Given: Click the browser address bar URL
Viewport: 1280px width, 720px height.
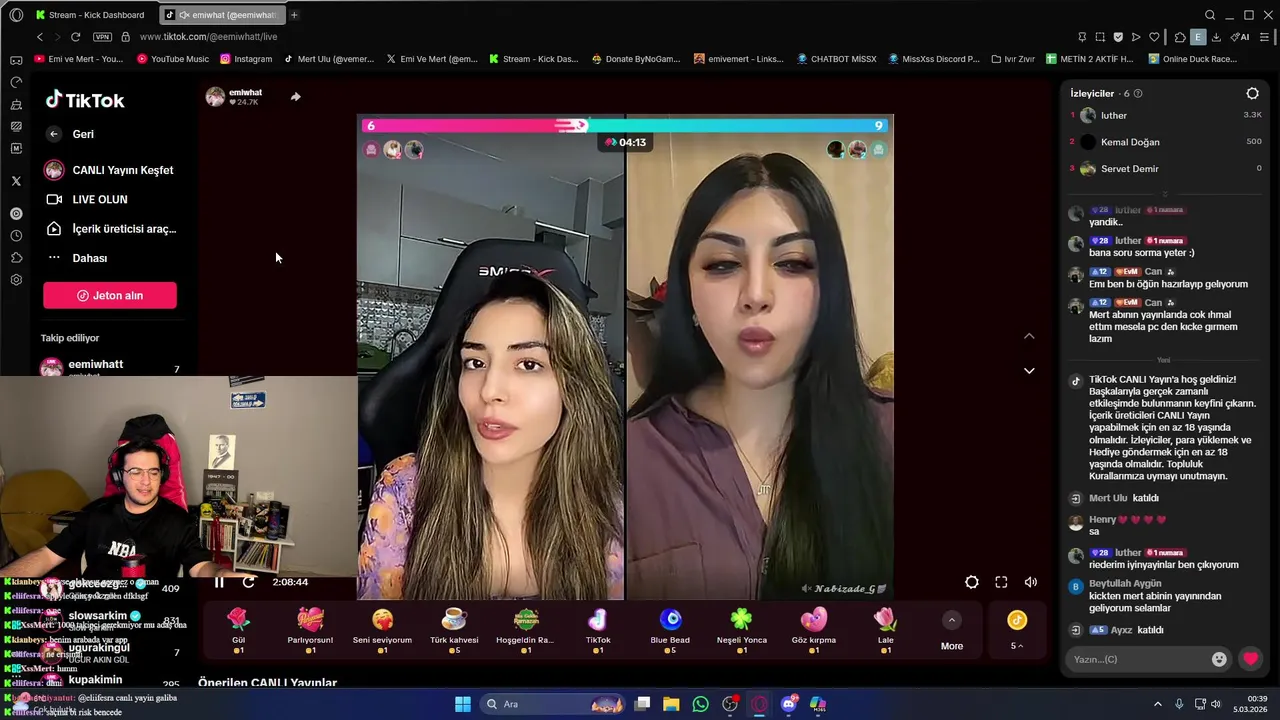Looking at the screenshot, I should [208, 36].
